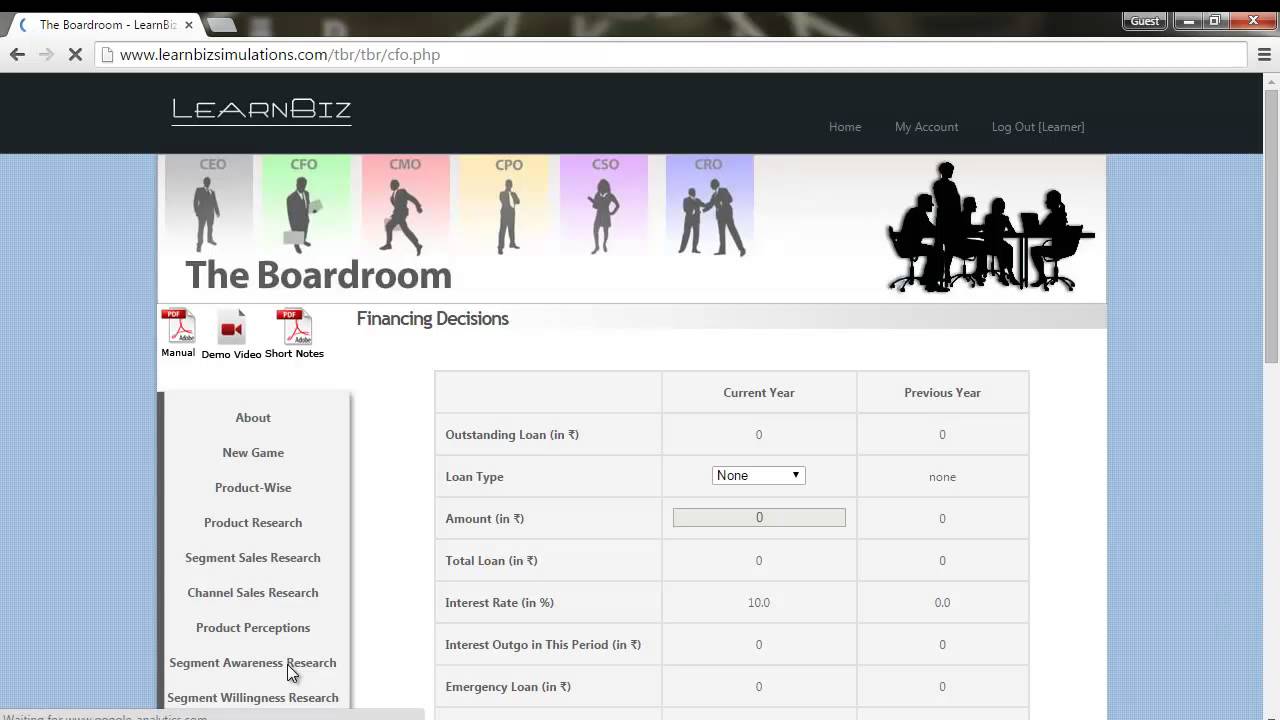Open the About sidebar item
The image size is (1280, 720).
click(253, 418)
